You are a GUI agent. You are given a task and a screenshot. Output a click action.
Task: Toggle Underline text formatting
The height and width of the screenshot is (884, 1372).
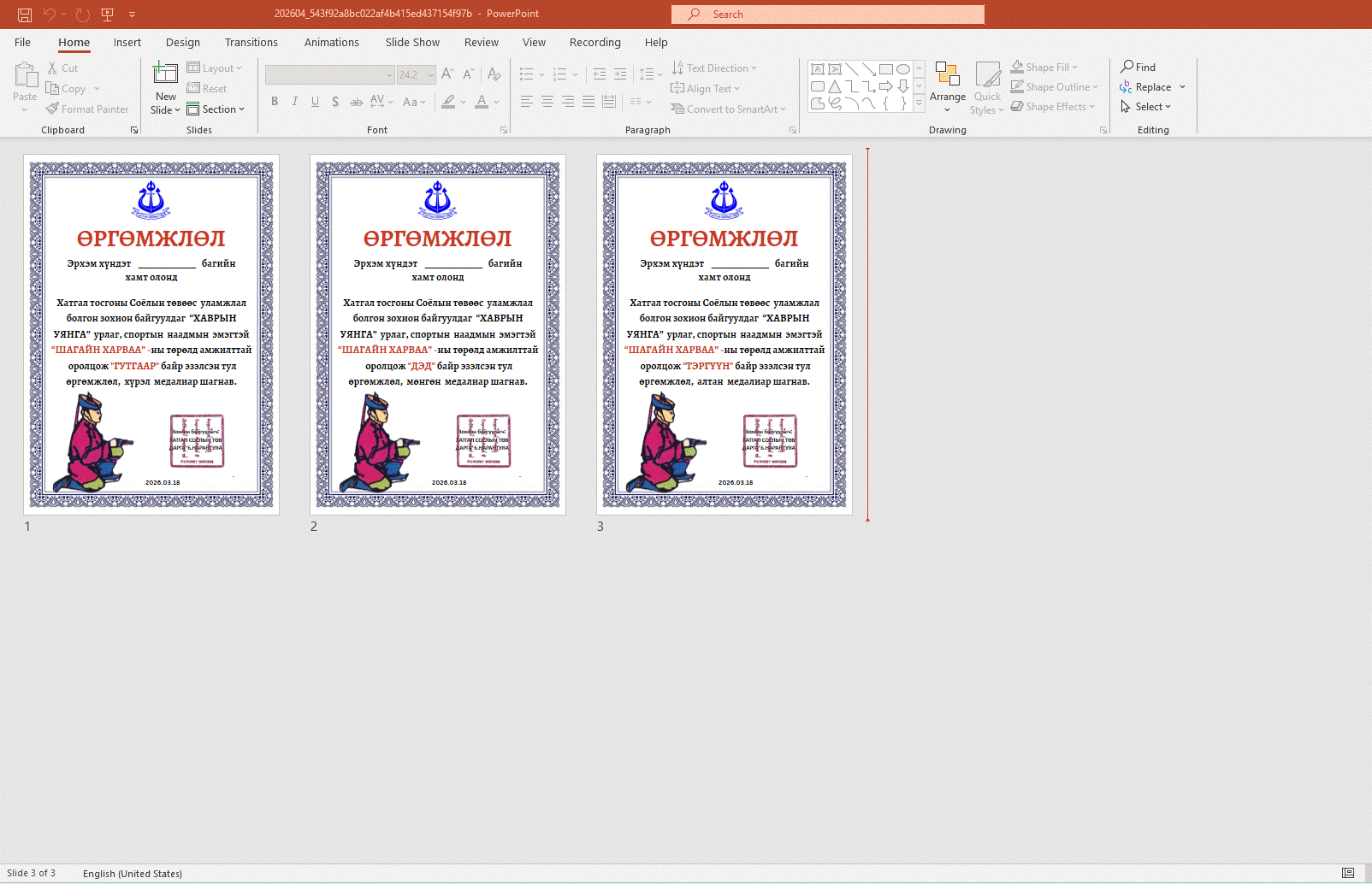tap(315, 102)
